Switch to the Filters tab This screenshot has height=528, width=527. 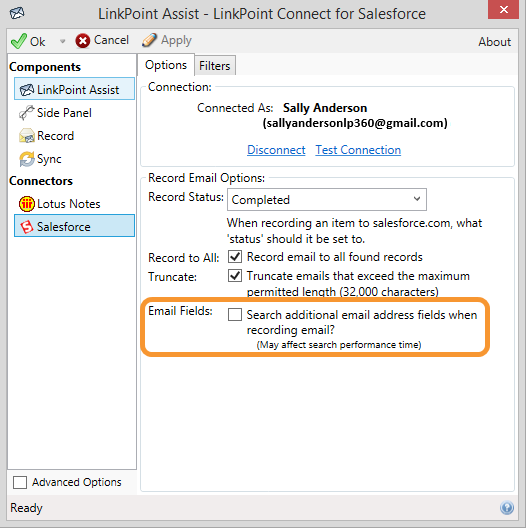pyautogui.click(x=215, y=66)
